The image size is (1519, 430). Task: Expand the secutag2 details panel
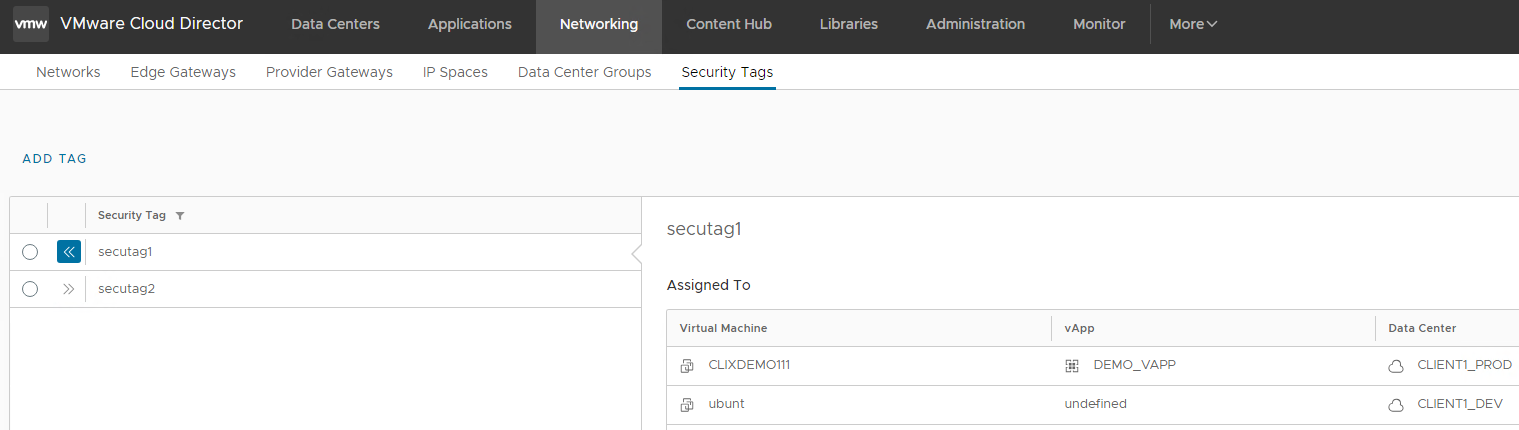coord(69,289)
